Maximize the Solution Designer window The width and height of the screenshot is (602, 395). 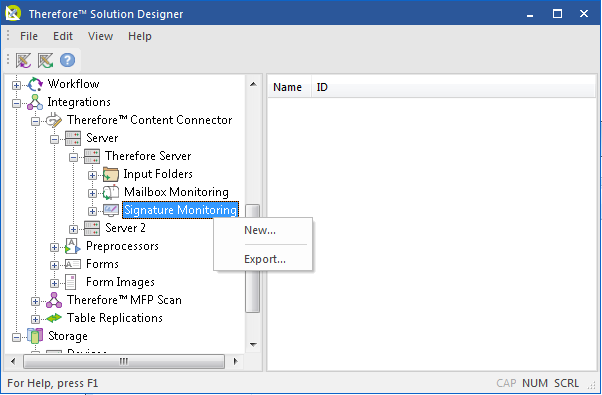pos(557,14)
